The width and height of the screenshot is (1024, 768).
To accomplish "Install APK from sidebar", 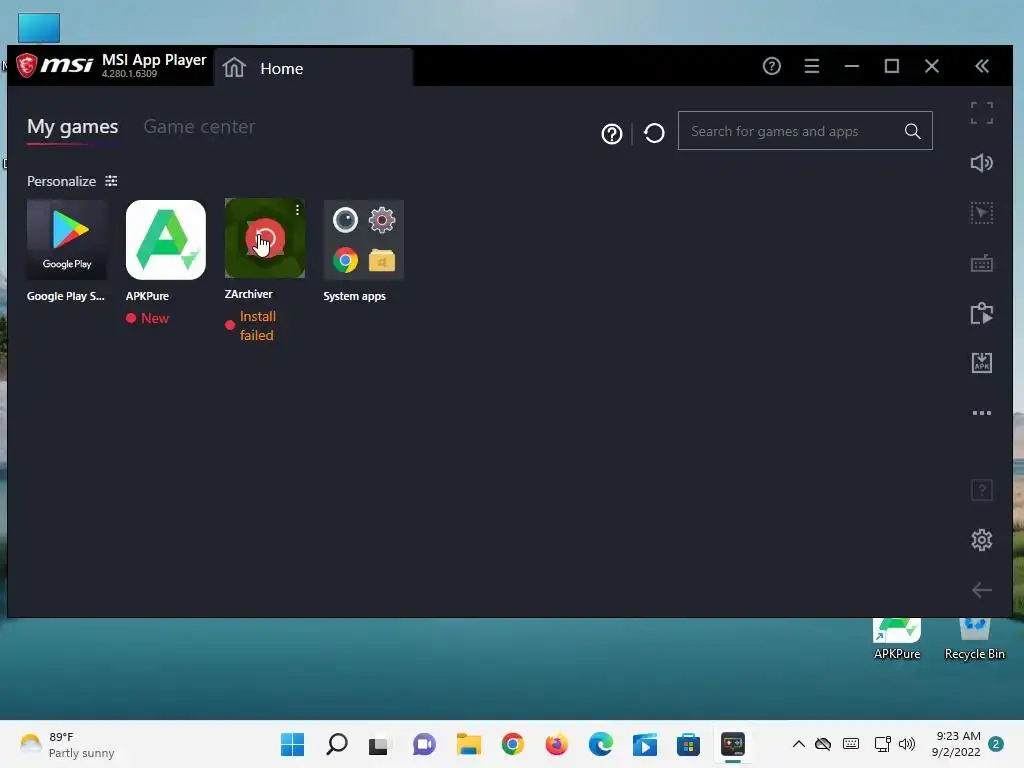I will coord(982,362).
